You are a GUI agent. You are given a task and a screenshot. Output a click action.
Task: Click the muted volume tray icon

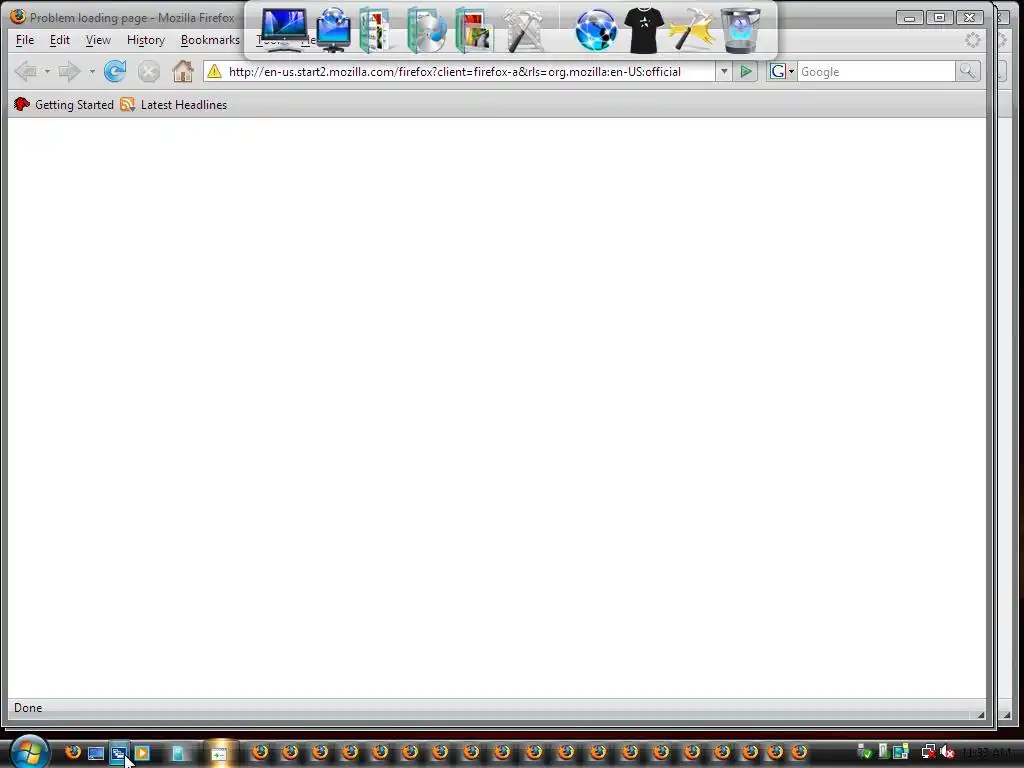click(x=948, y=752)
